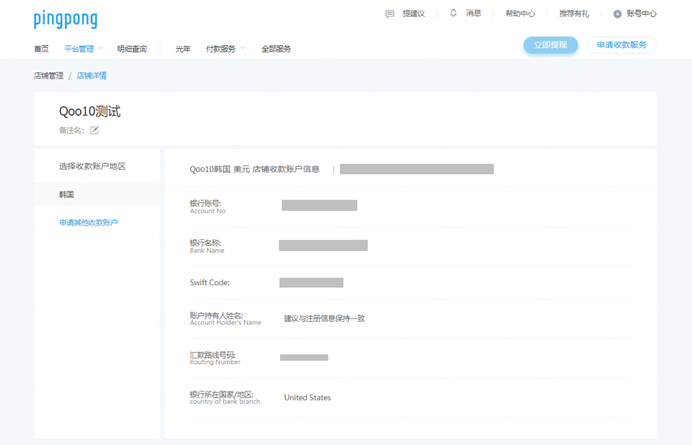Viewport: 692px width, 445px height.
Task: Click the 汇款路线号码 Routing Number label
Action: [x=215, y=358]
